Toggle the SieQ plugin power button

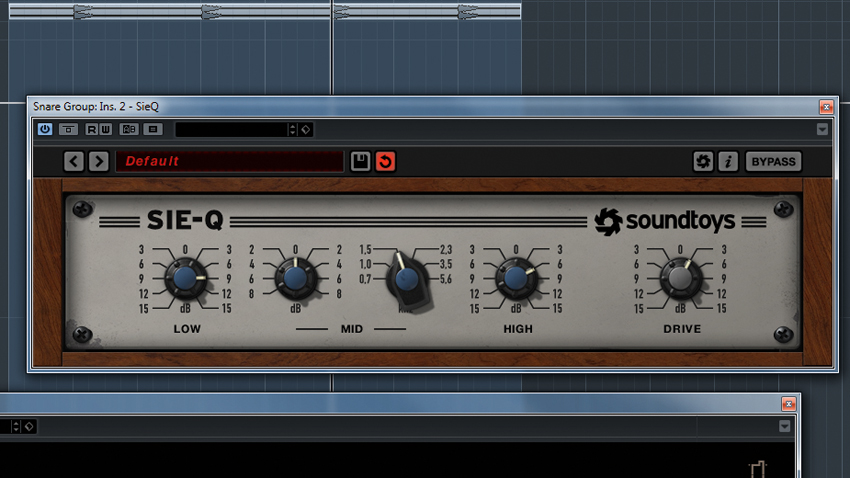click(45, 129)
